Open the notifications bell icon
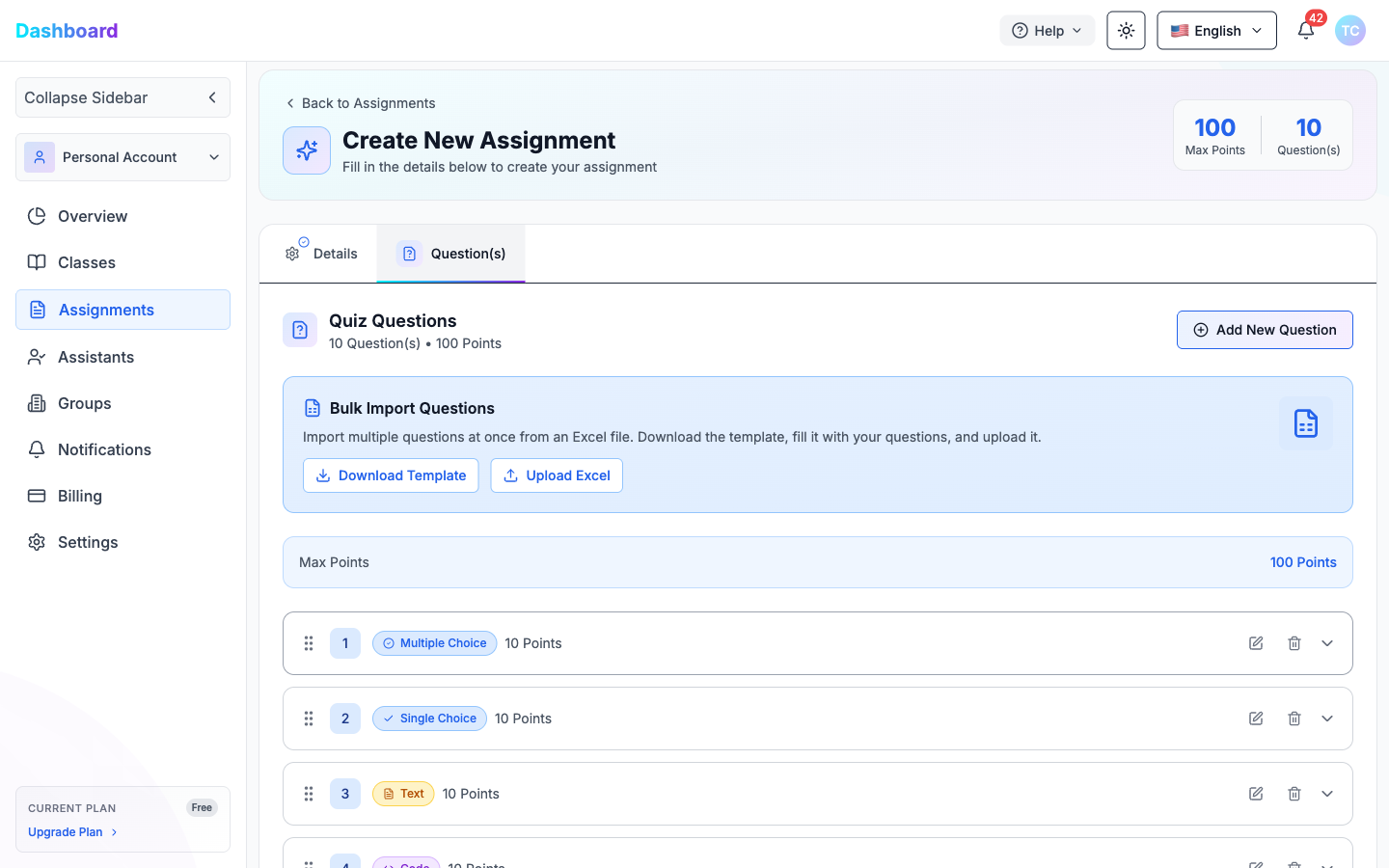Screen dimensions: 1389x868 click(x=1305, y=31)
